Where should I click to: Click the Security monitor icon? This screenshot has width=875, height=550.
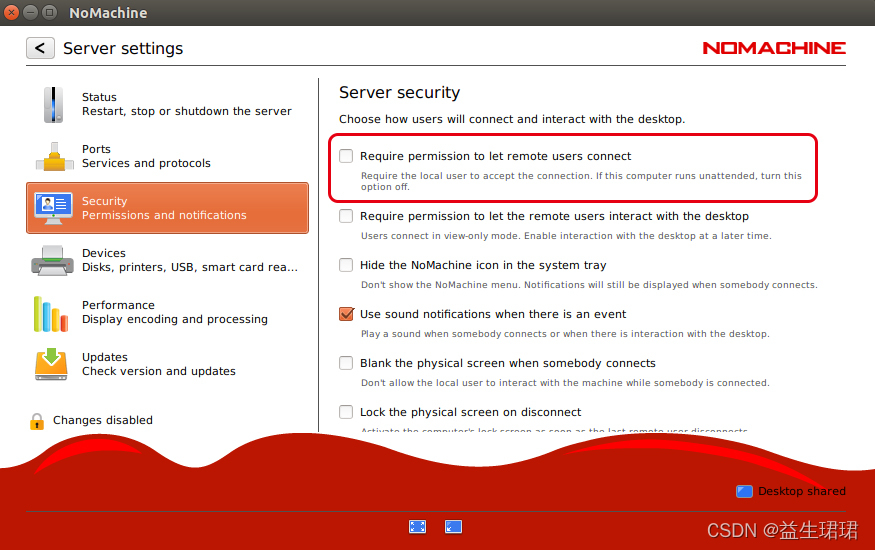pyautogui.click(x=54, y=208)
